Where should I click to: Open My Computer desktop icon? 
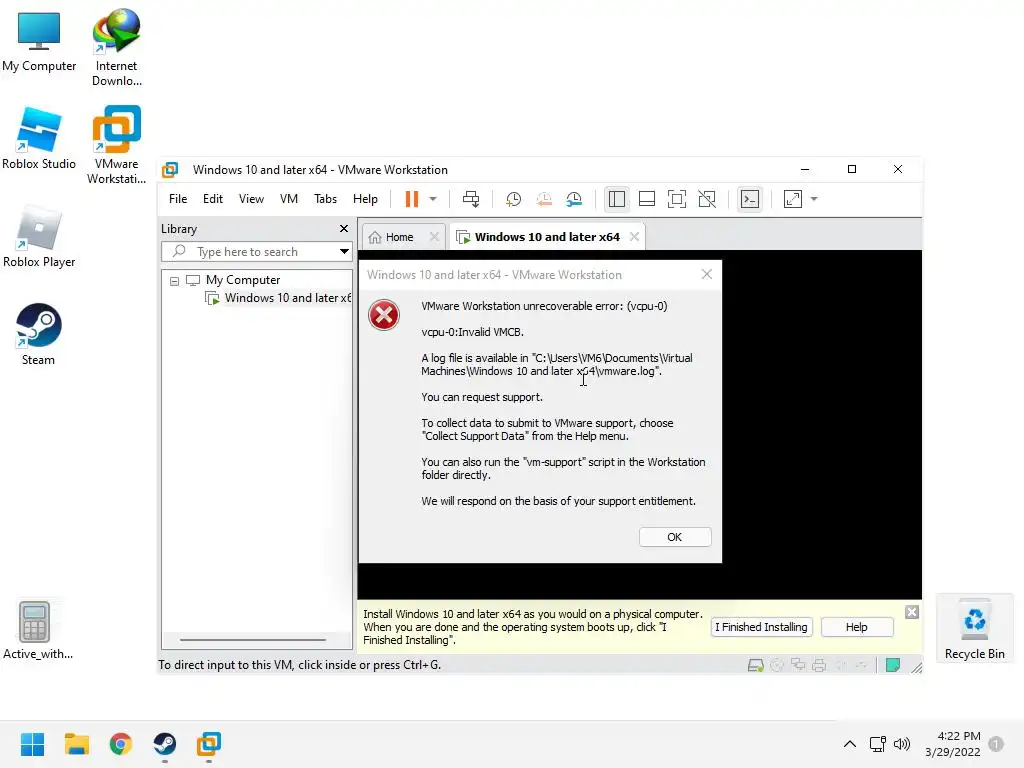coord(39,41)
